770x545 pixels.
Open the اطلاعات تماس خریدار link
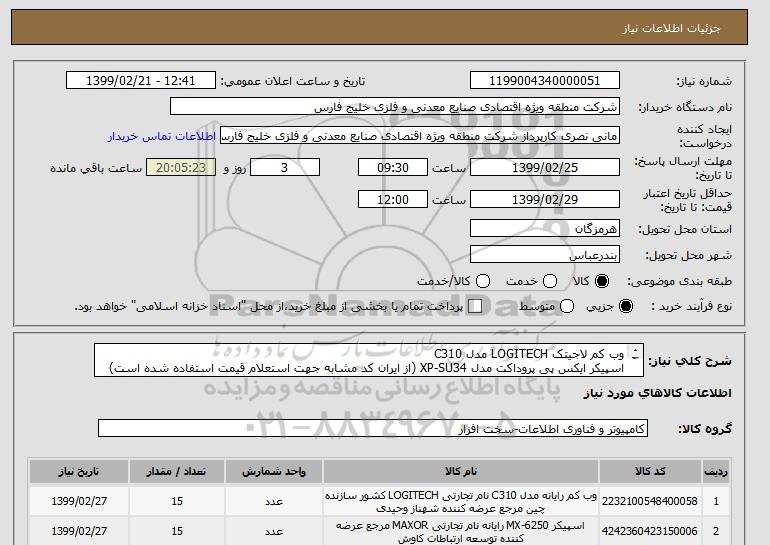pyautogui.click(x=162, y=136)
